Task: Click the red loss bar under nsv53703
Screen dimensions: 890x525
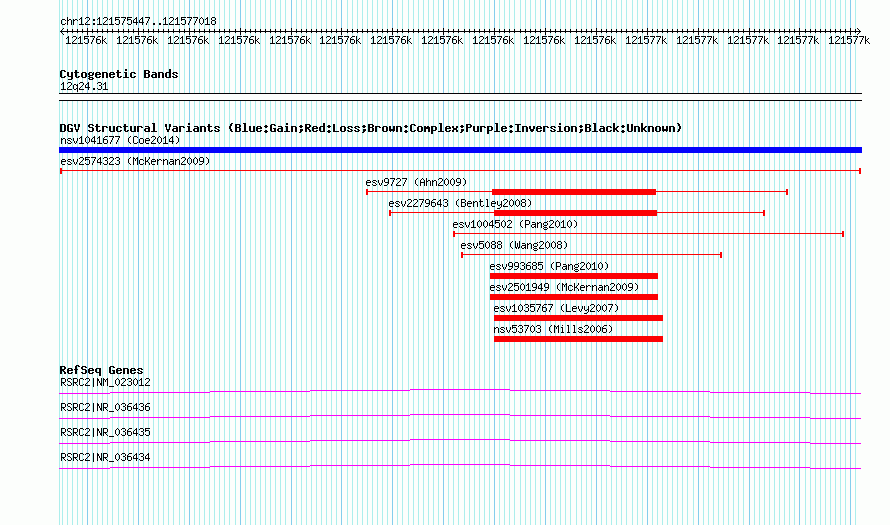Action: [577, 339]
